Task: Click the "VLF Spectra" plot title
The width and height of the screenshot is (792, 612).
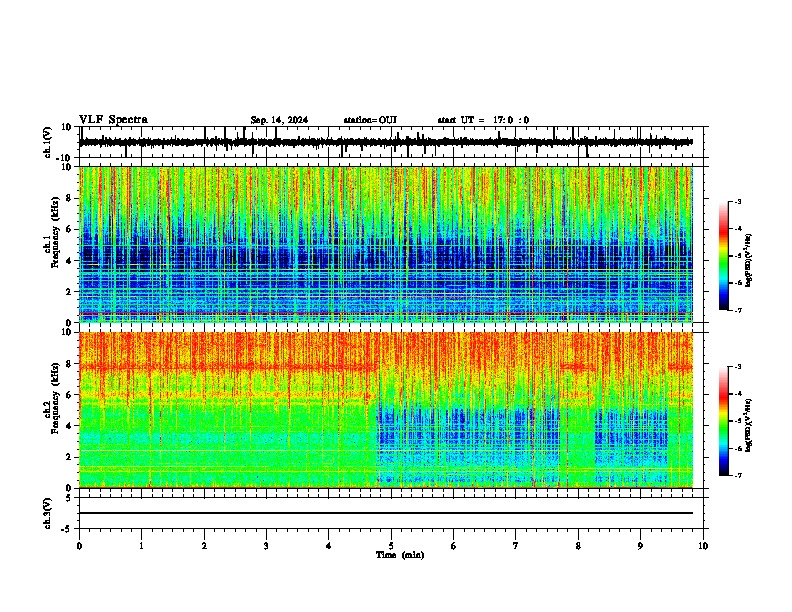Action: 113,120
